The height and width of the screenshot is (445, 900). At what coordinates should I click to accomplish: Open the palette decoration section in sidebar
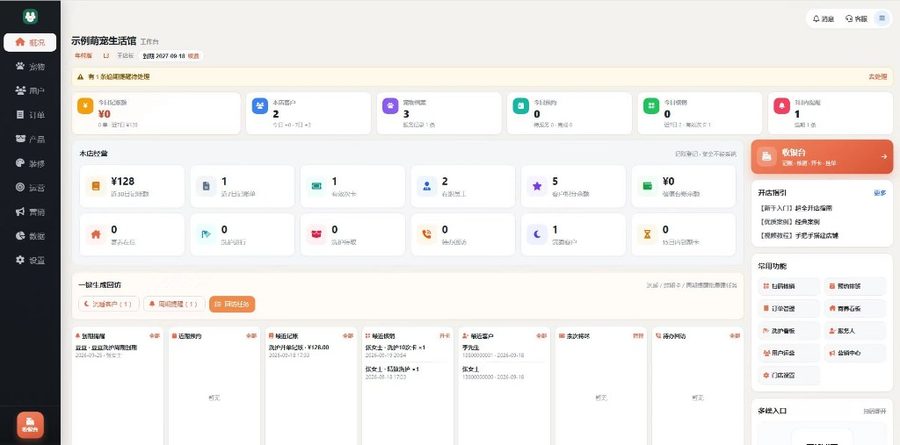click(x=30, y=164)
